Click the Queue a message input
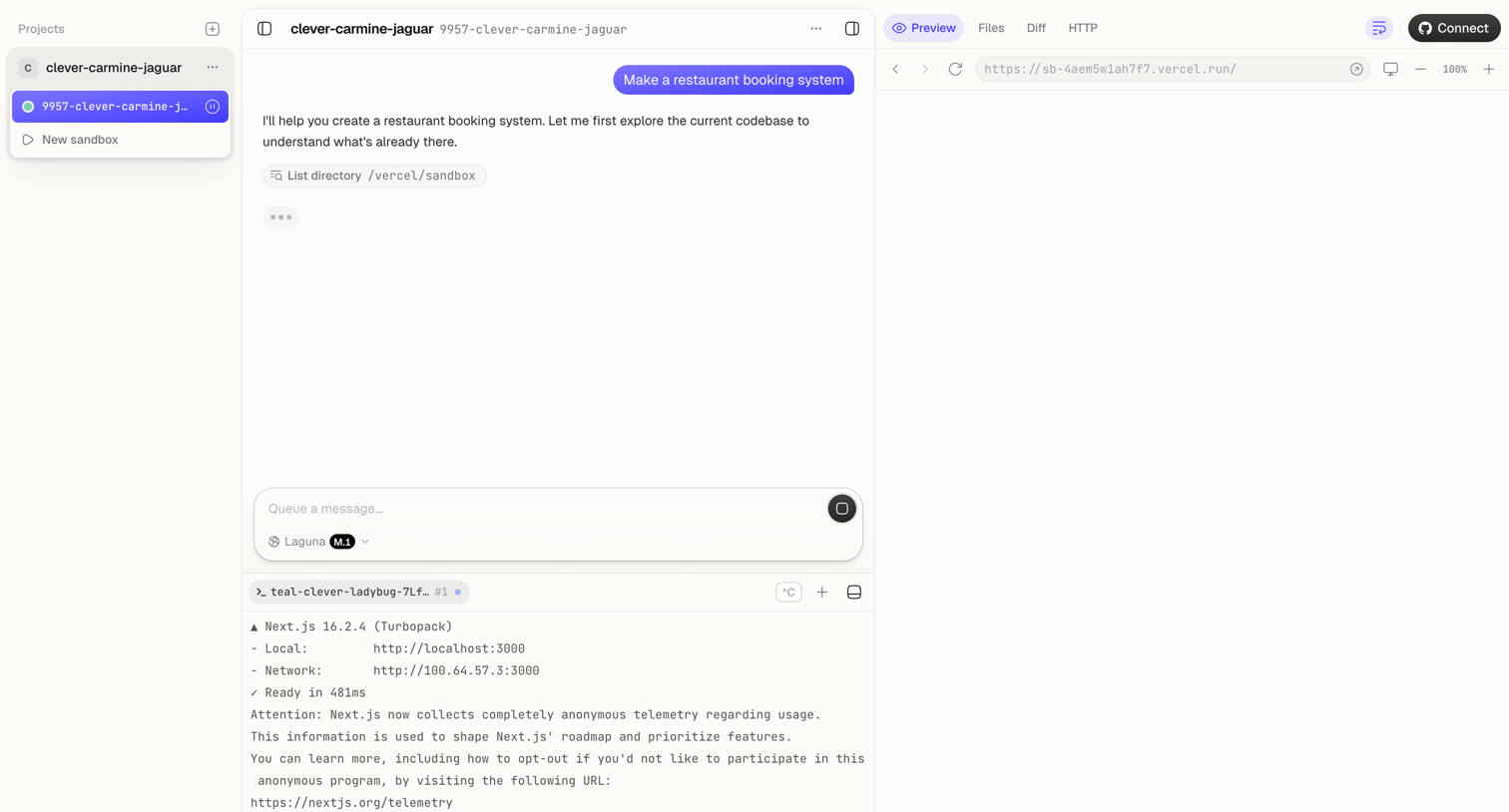Screen dimensions: 1509x812 [543, 509]
